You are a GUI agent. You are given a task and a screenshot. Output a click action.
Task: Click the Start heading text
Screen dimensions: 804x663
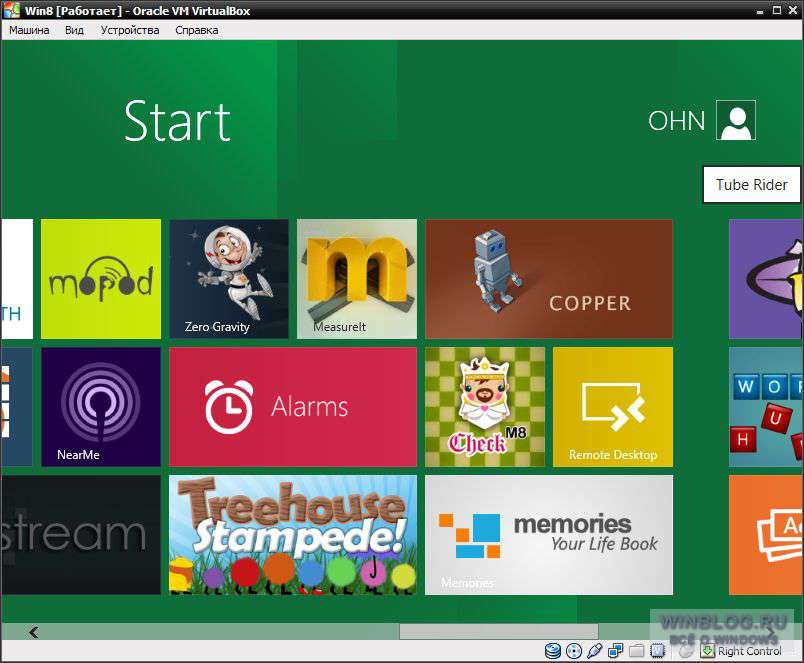(x=177, y=121)
